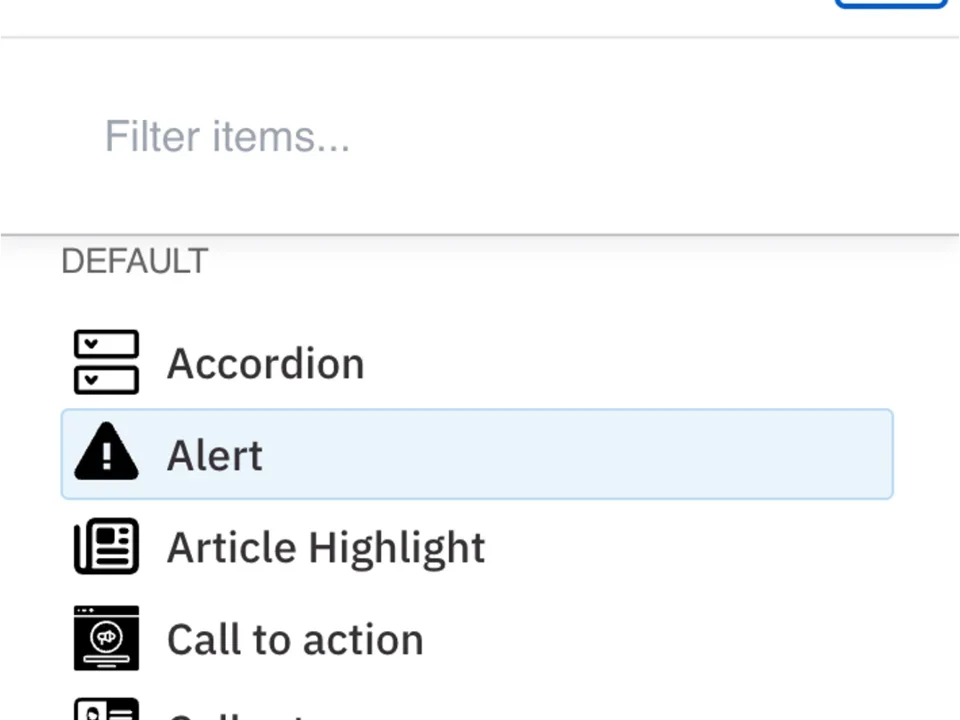Screen dimensions: 960x720
Task: Click the Accordion label text
Action: pos(265,362)
